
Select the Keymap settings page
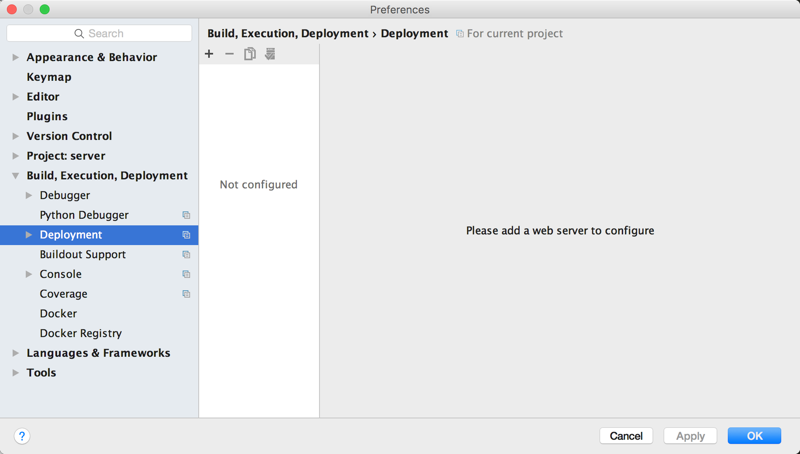point(49,77)
